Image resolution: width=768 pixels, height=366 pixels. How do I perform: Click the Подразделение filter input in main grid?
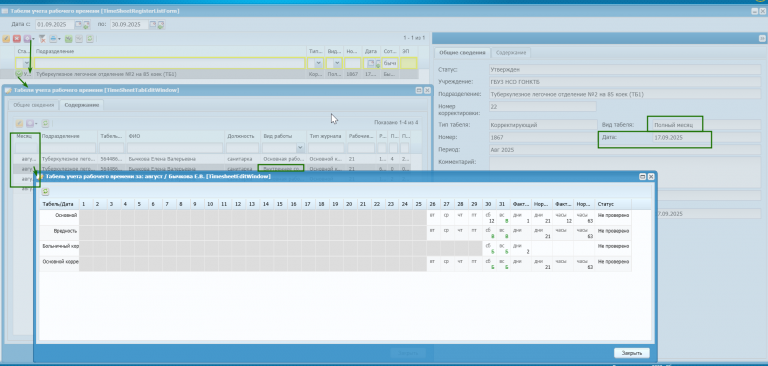tap(169, 63)
